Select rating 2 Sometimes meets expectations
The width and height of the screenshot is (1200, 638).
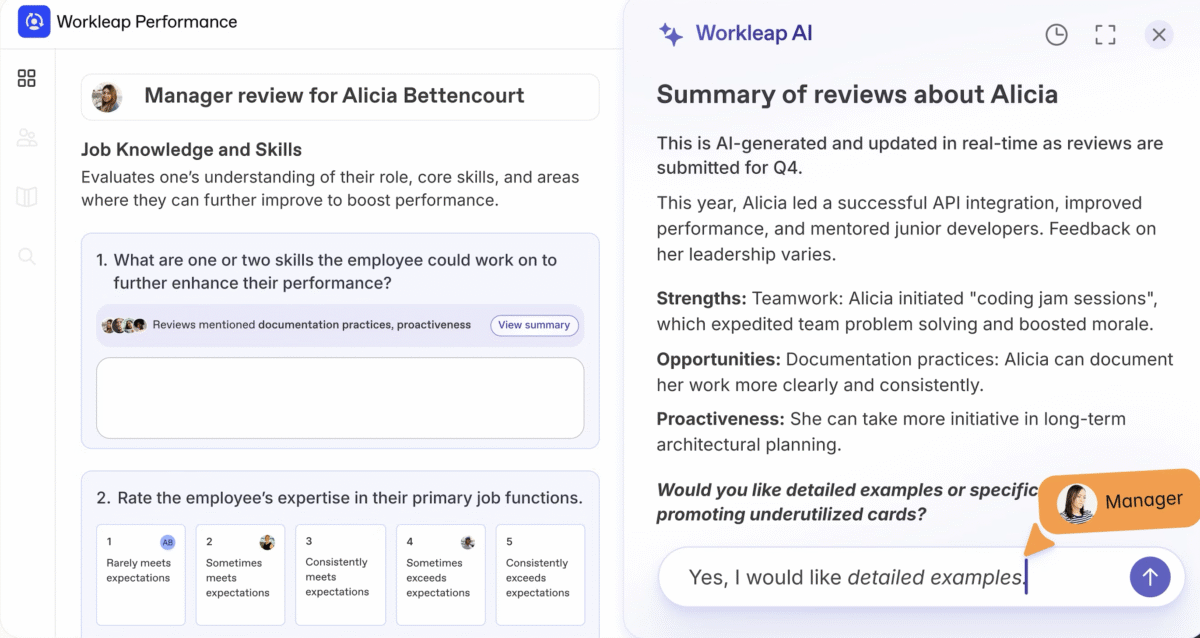(x=240, y=574)
